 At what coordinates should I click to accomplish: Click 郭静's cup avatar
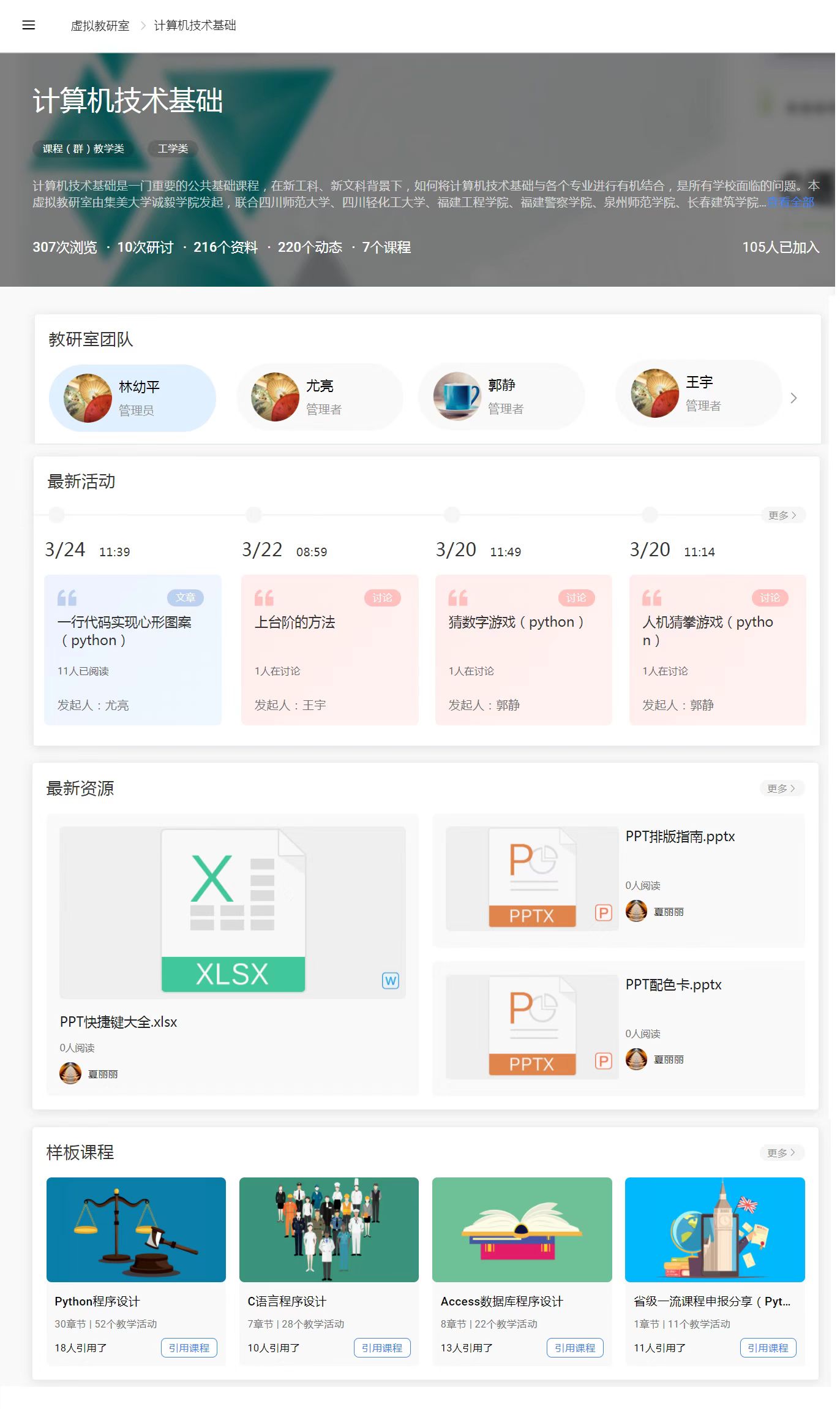click(x=457, y=396)
